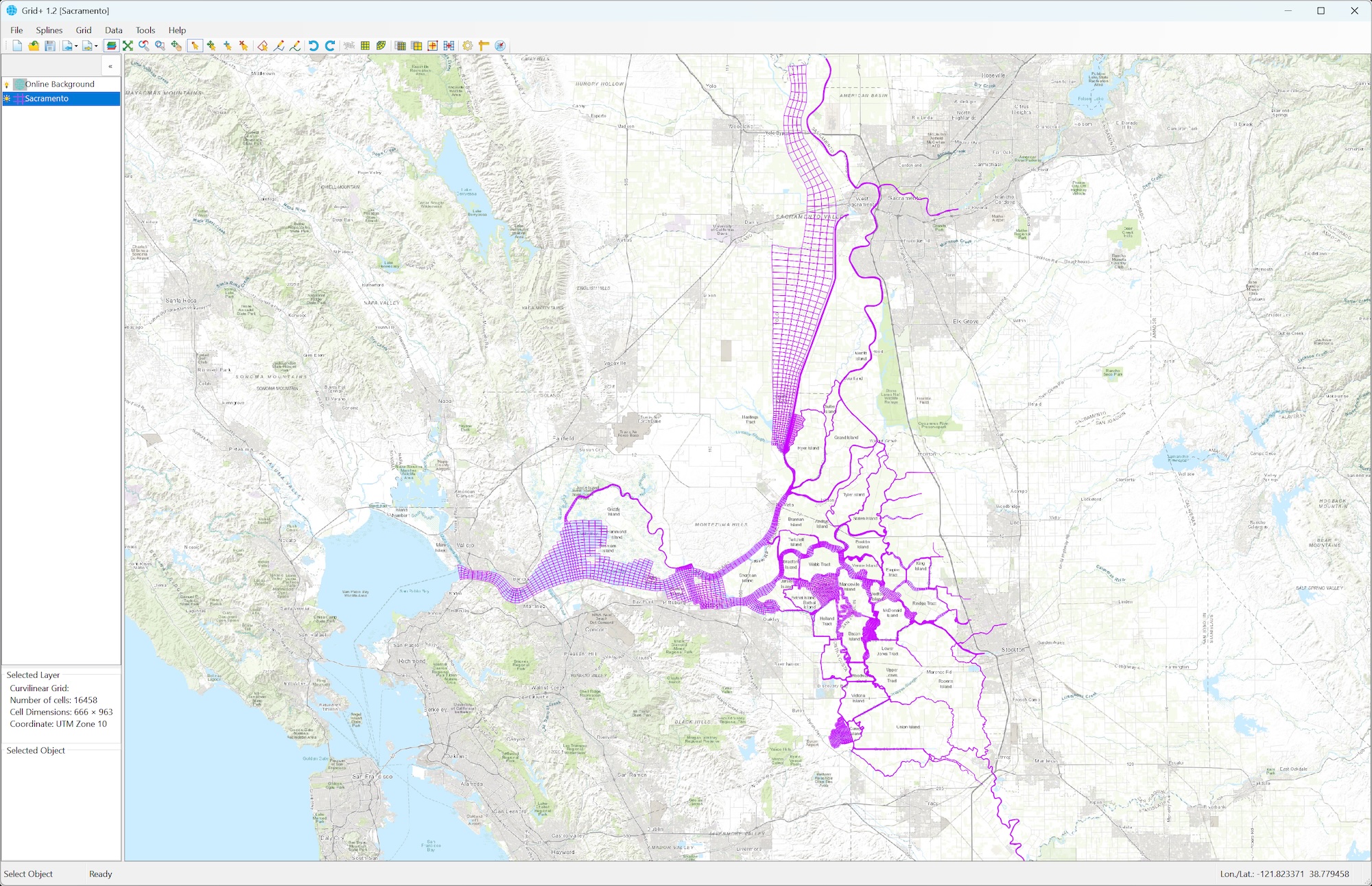This screenshot has height=886, width=1372.
Task: Click the compass globe icon
Action: [500, 46]
